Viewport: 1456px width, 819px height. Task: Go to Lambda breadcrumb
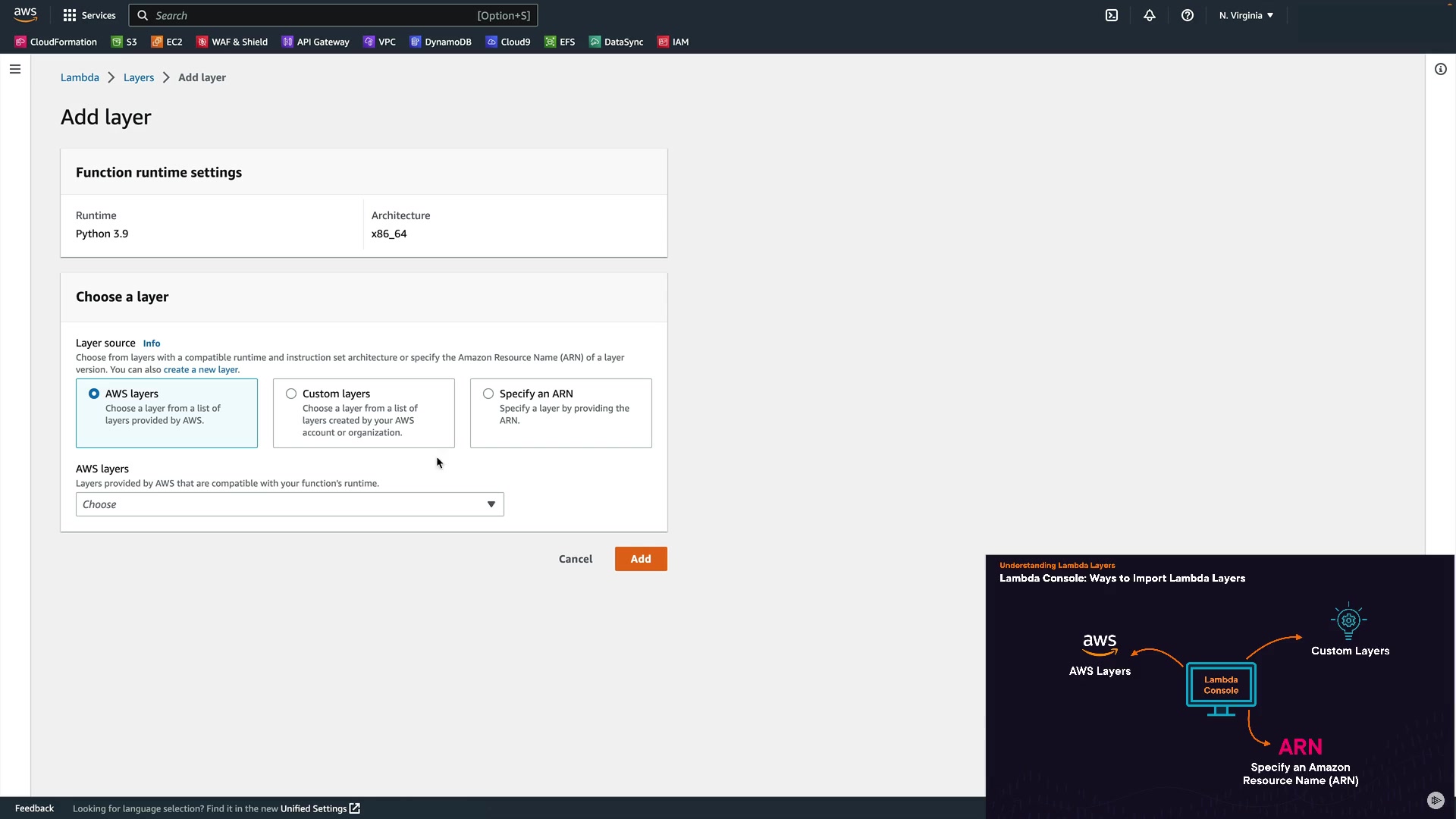(x=80, y=77)
